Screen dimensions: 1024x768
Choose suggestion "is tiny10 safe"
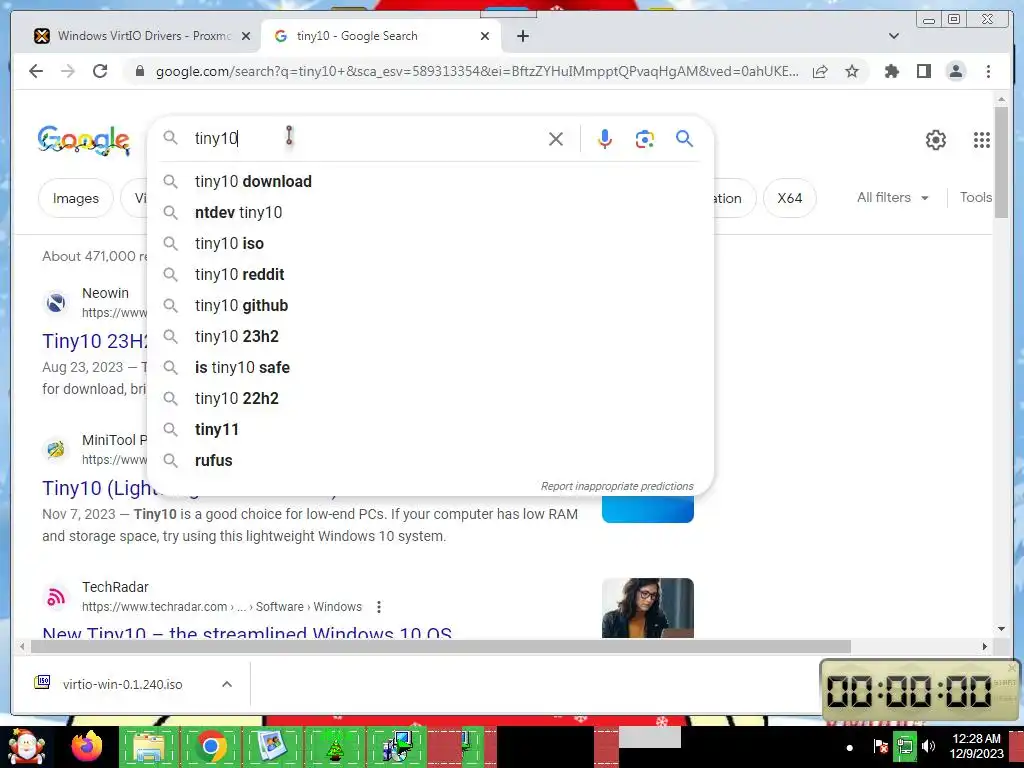click(x=430, y=368)
